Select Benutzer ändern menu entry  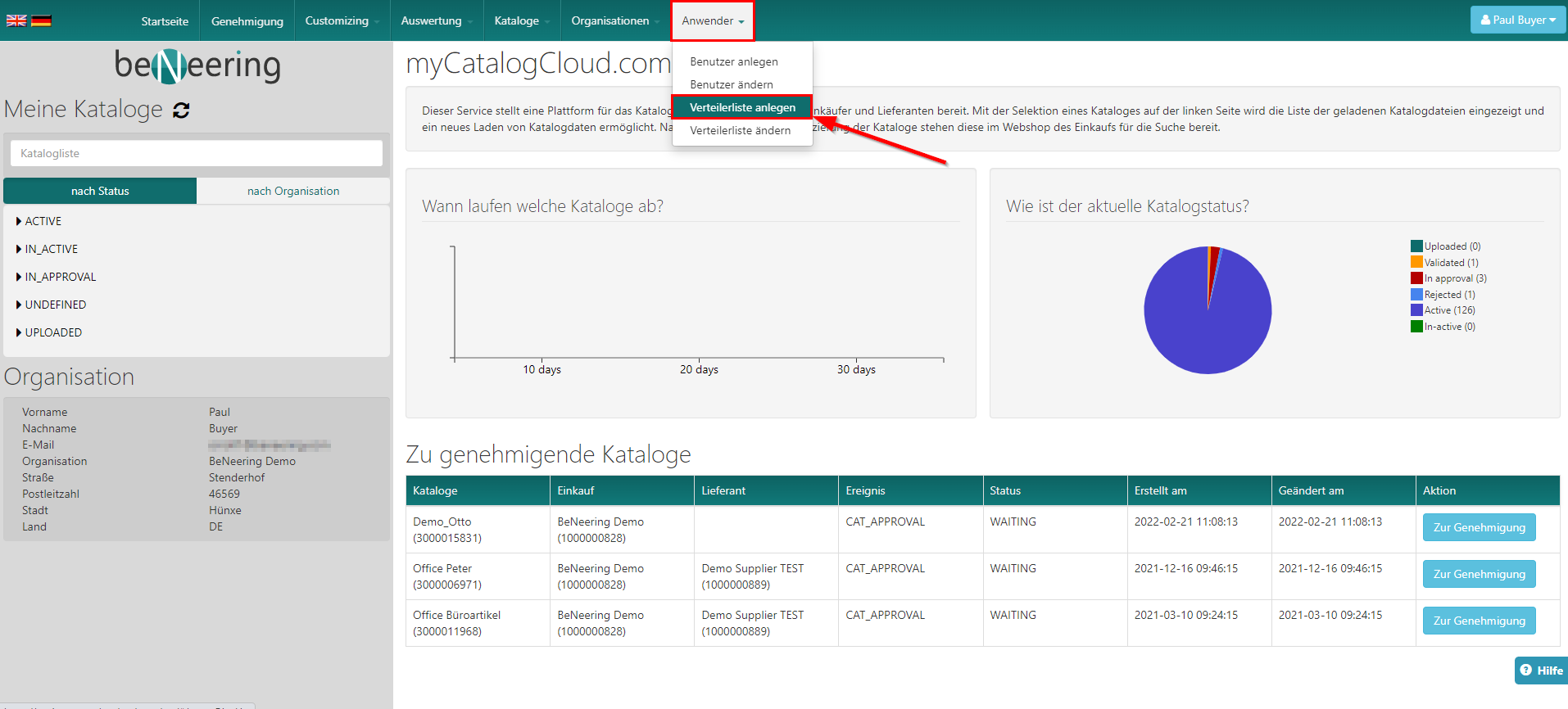[732, 84]
